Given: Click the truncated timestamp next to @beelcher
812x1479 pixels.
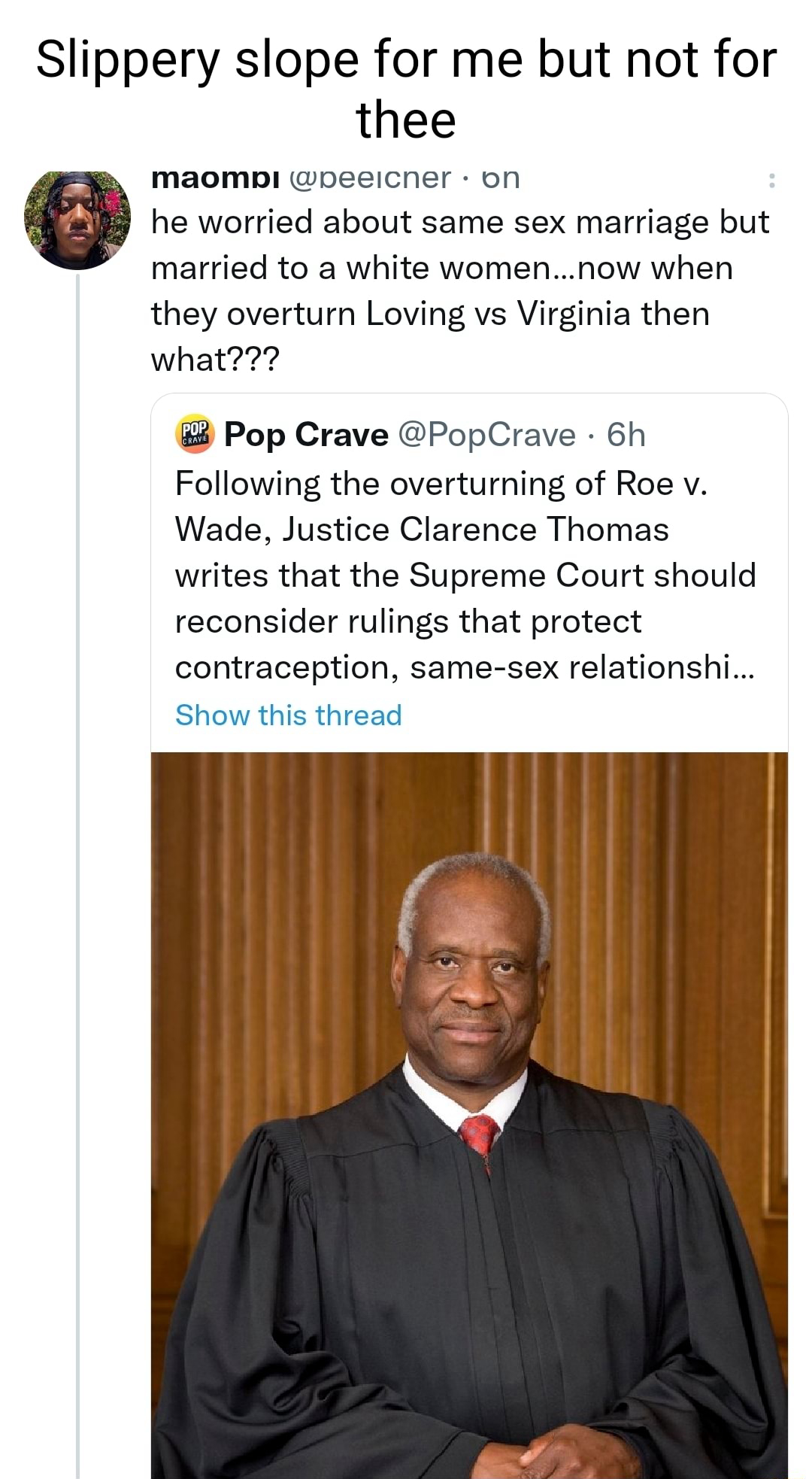Looking at the screenshot, I should 502,177.
